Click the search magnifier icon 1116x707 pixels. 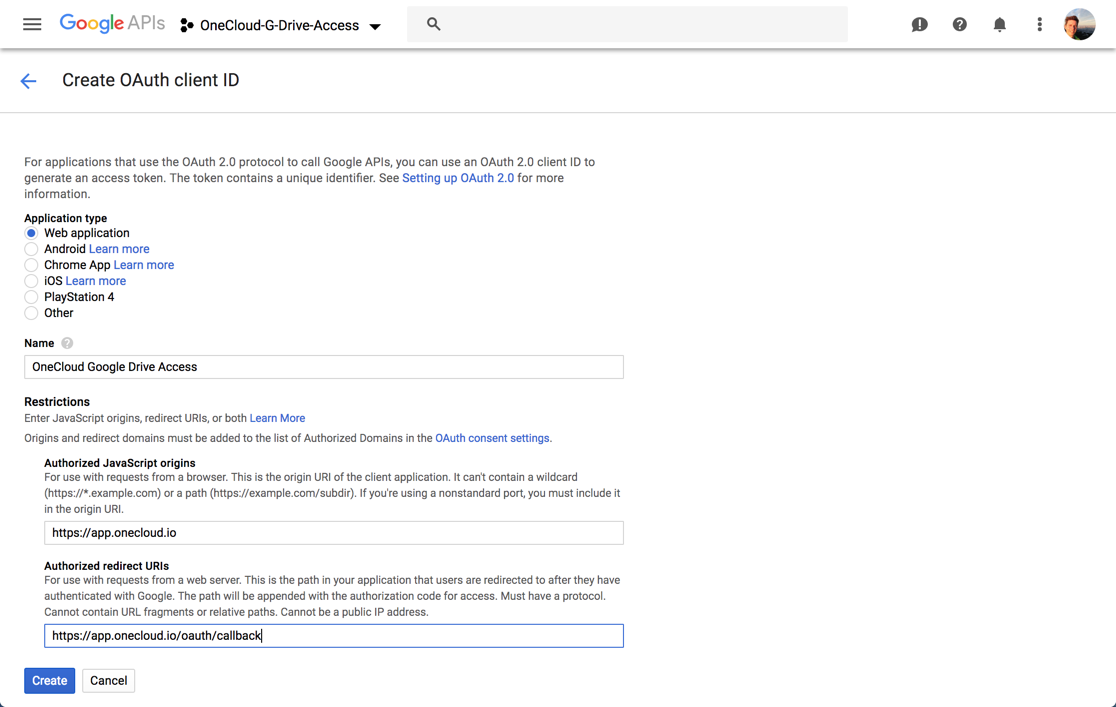[x=433, y=24]
